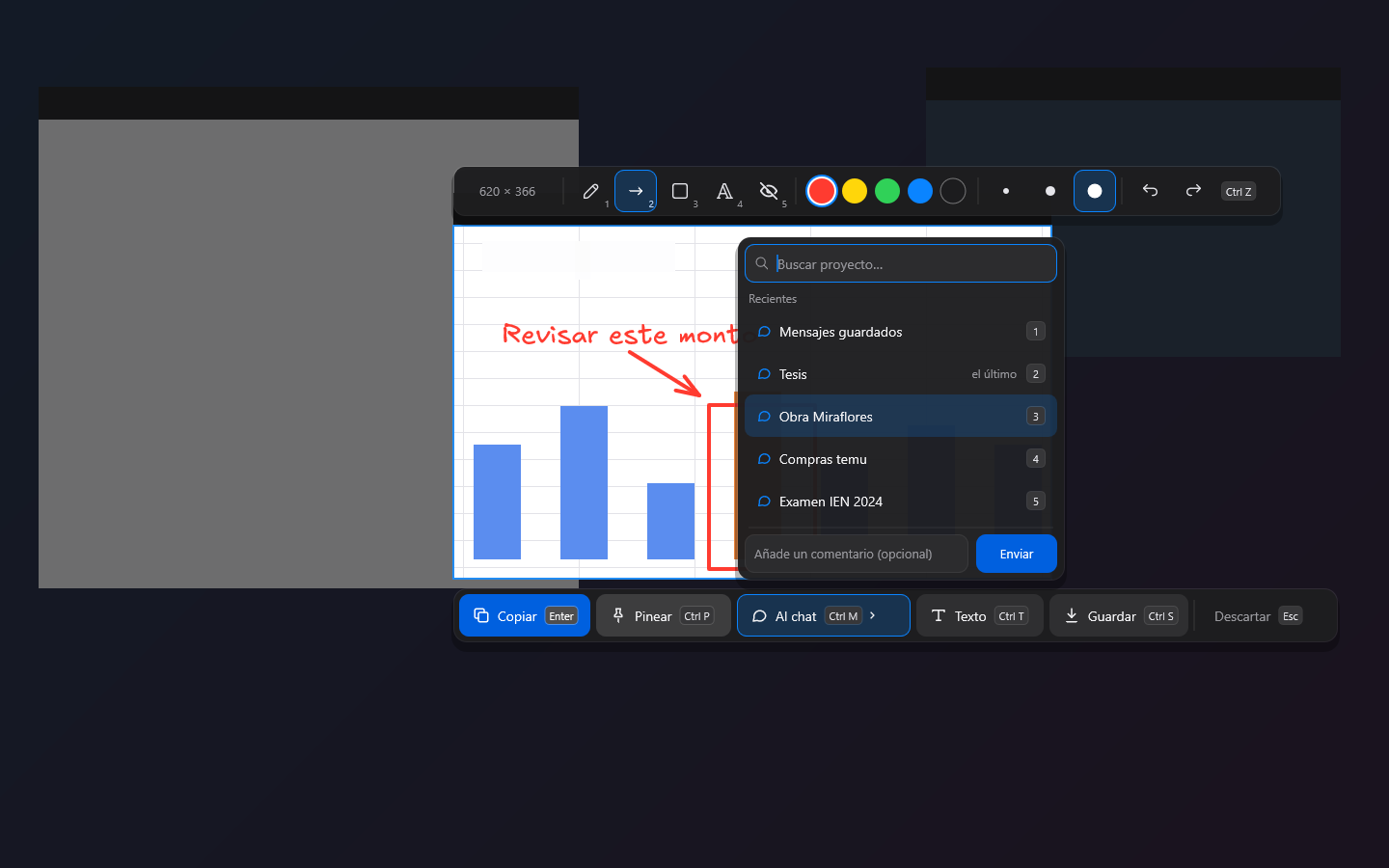Screen dimensions: 1389x868
Task: Extract text with the Texto button
Action: 980,615
